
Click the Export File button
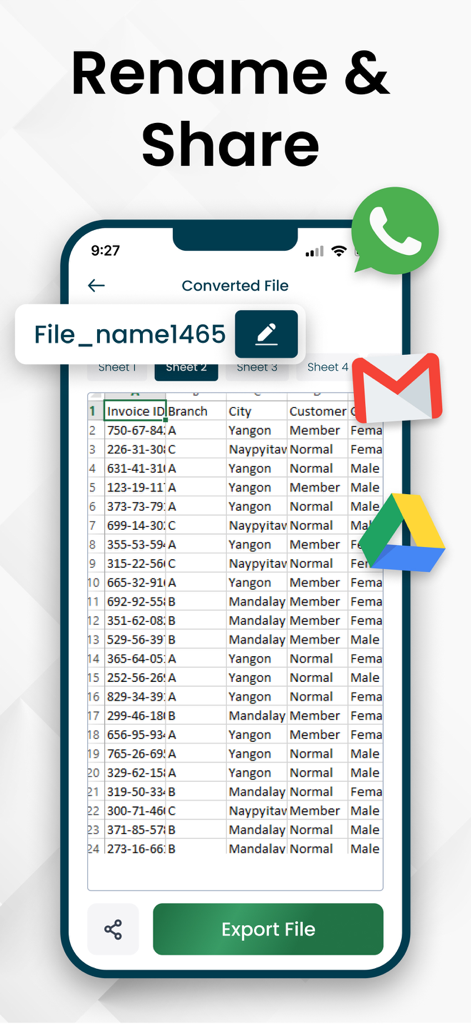click(x=268, y=929)
